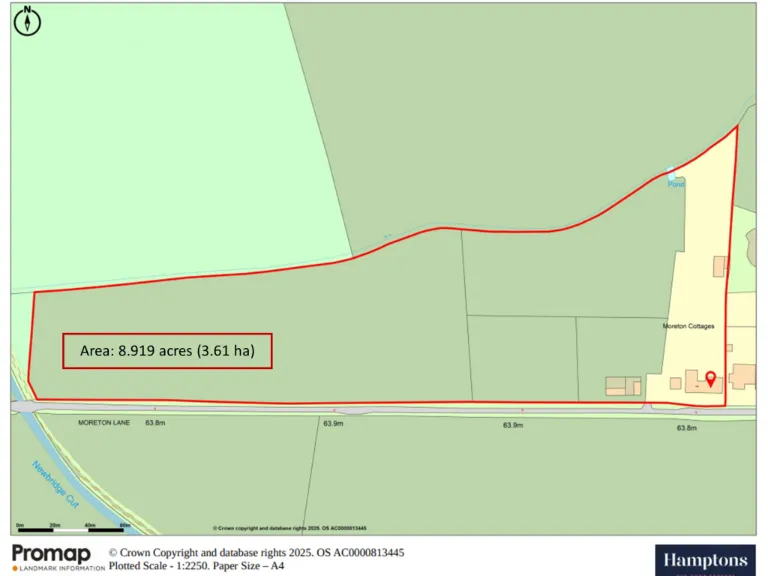
Task: Click the MORETON LANE road label
Action: [x=104, y=422]
